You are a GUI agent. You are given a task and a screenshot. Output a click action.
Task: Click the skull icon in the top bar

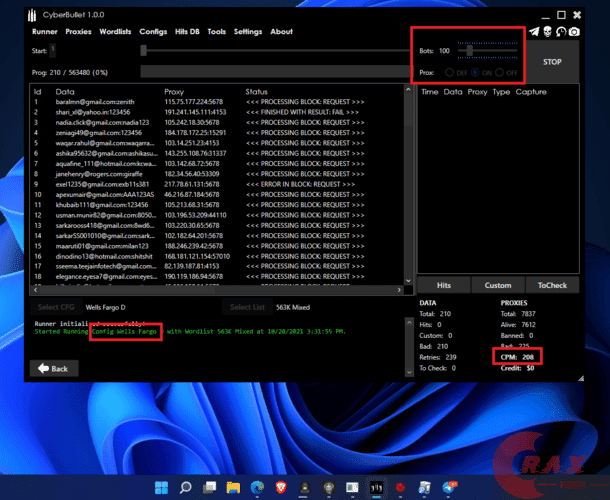[548, 32]
